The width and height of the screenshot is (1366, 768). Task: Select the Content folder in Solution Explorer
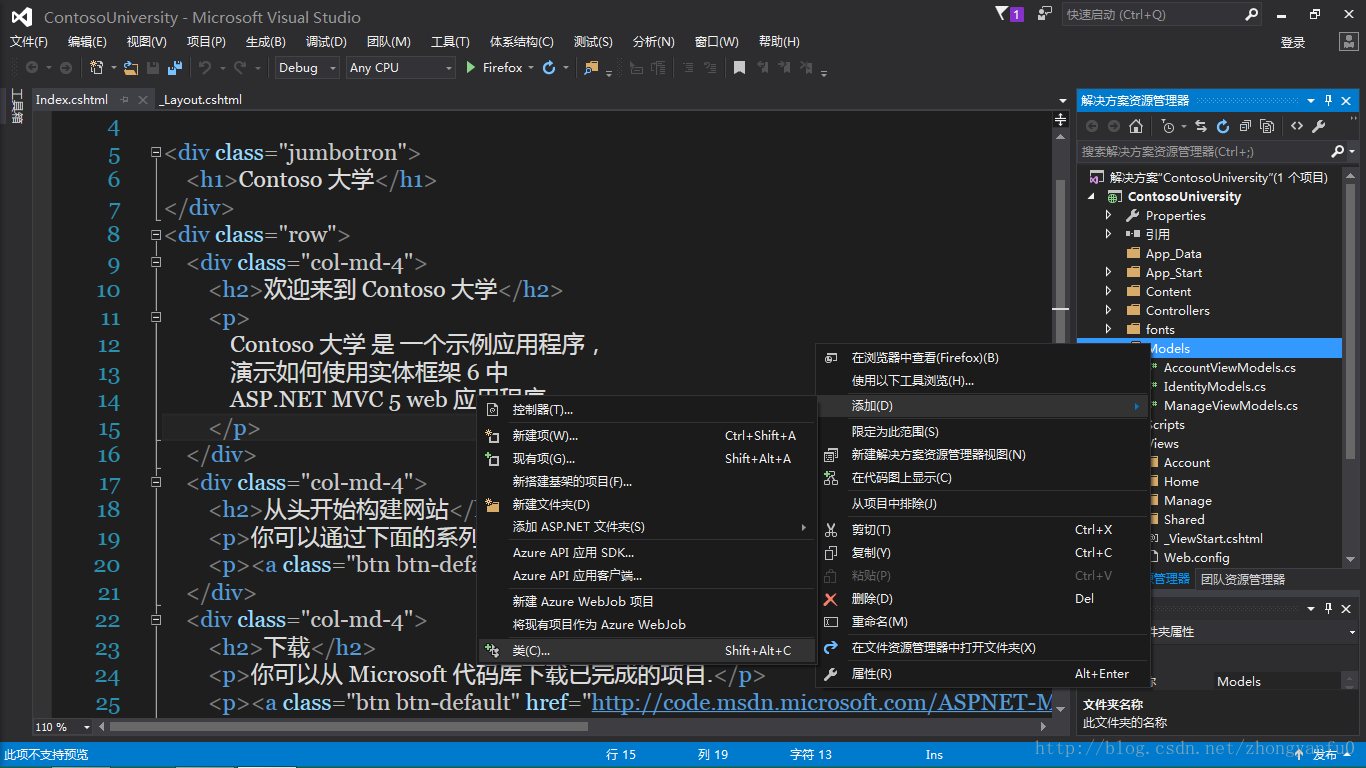(1168, 291)
